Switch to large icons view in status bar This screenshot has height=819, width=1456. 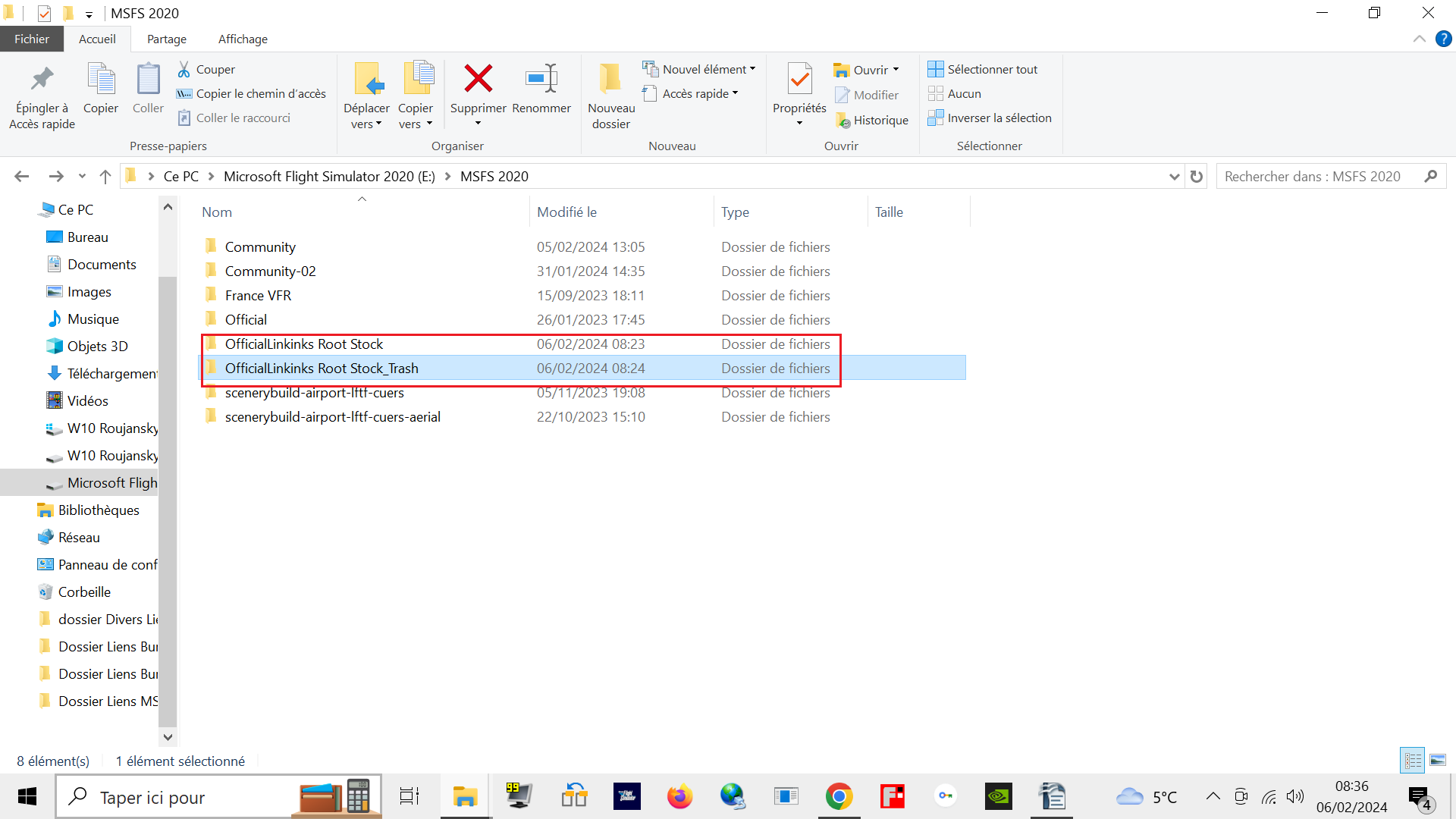click(1438, 760)
